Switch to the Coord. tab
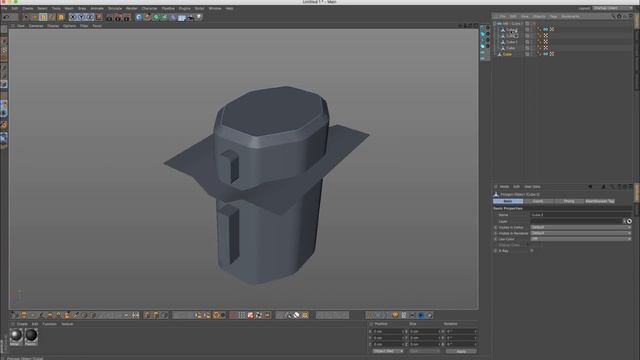This screenshot has height=360, width=640. pos(538,201)
